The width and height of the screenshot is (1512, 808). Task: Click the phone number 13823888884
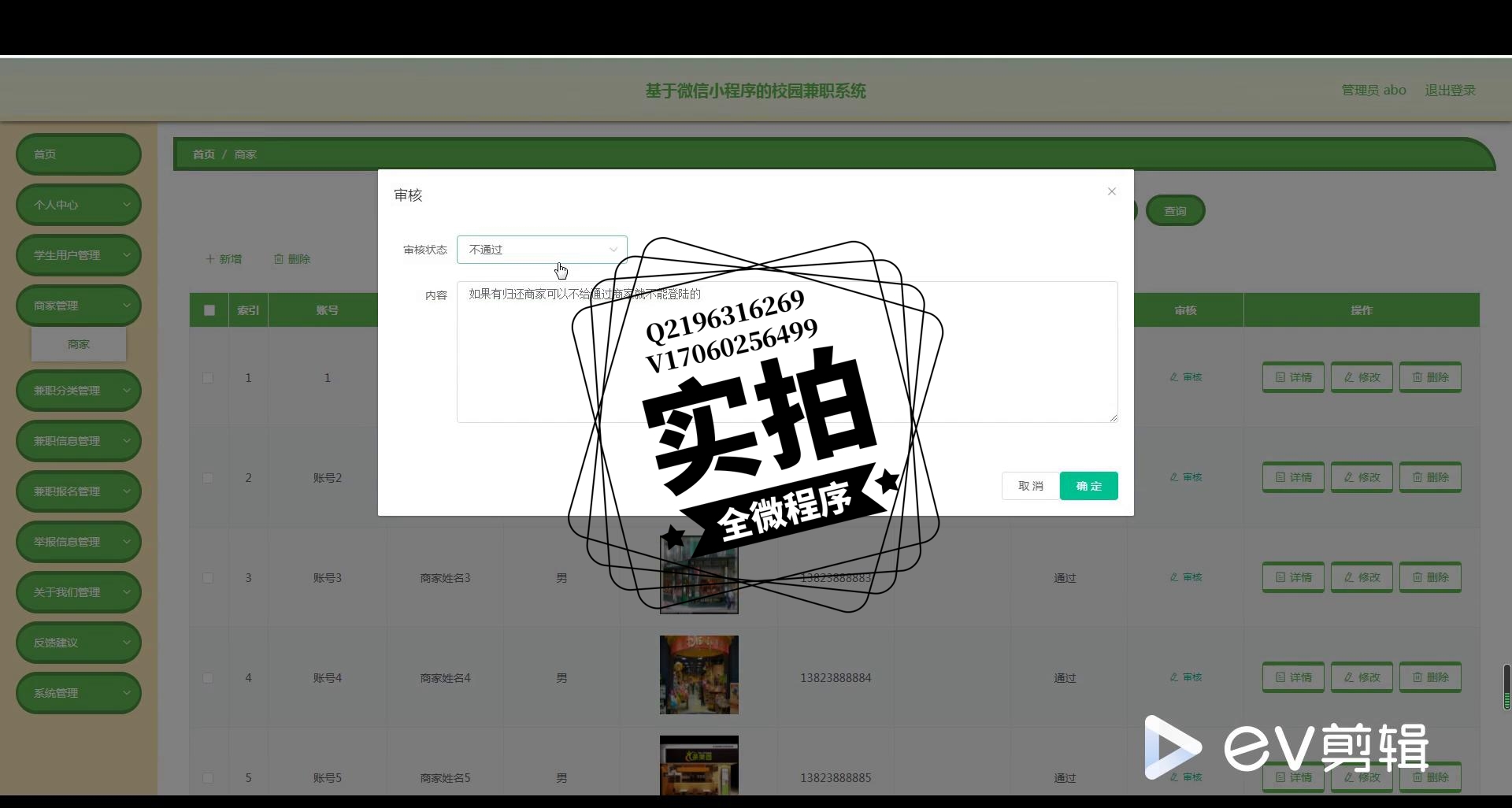(x=836, y=678)
